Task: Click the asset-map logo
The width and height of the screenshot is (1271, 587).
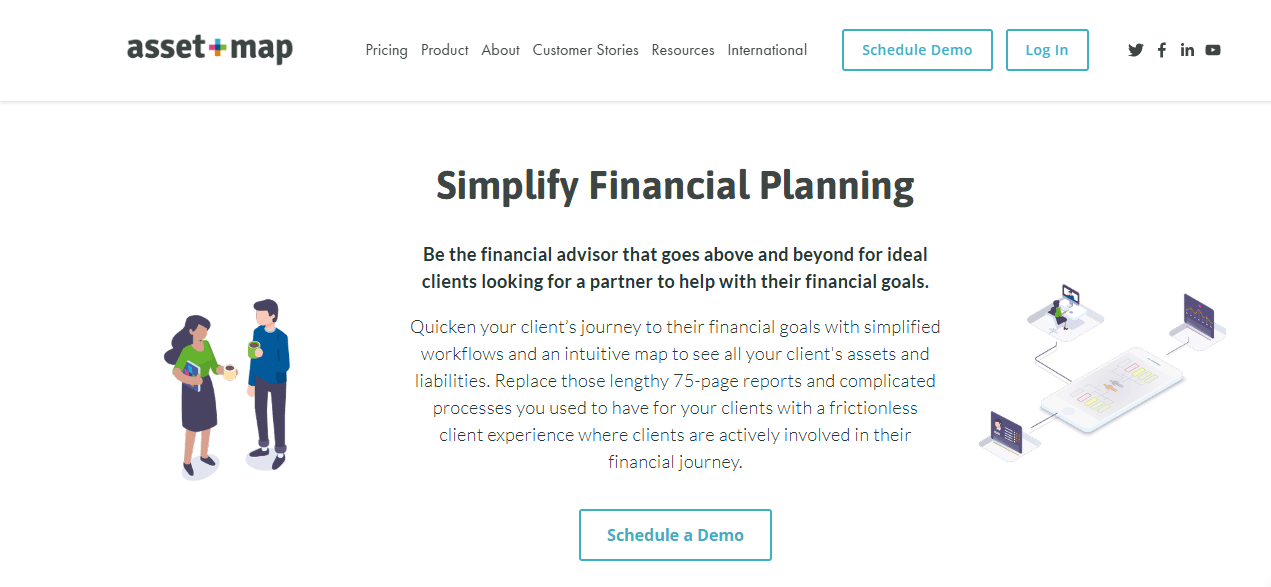Action: (210, 49)
